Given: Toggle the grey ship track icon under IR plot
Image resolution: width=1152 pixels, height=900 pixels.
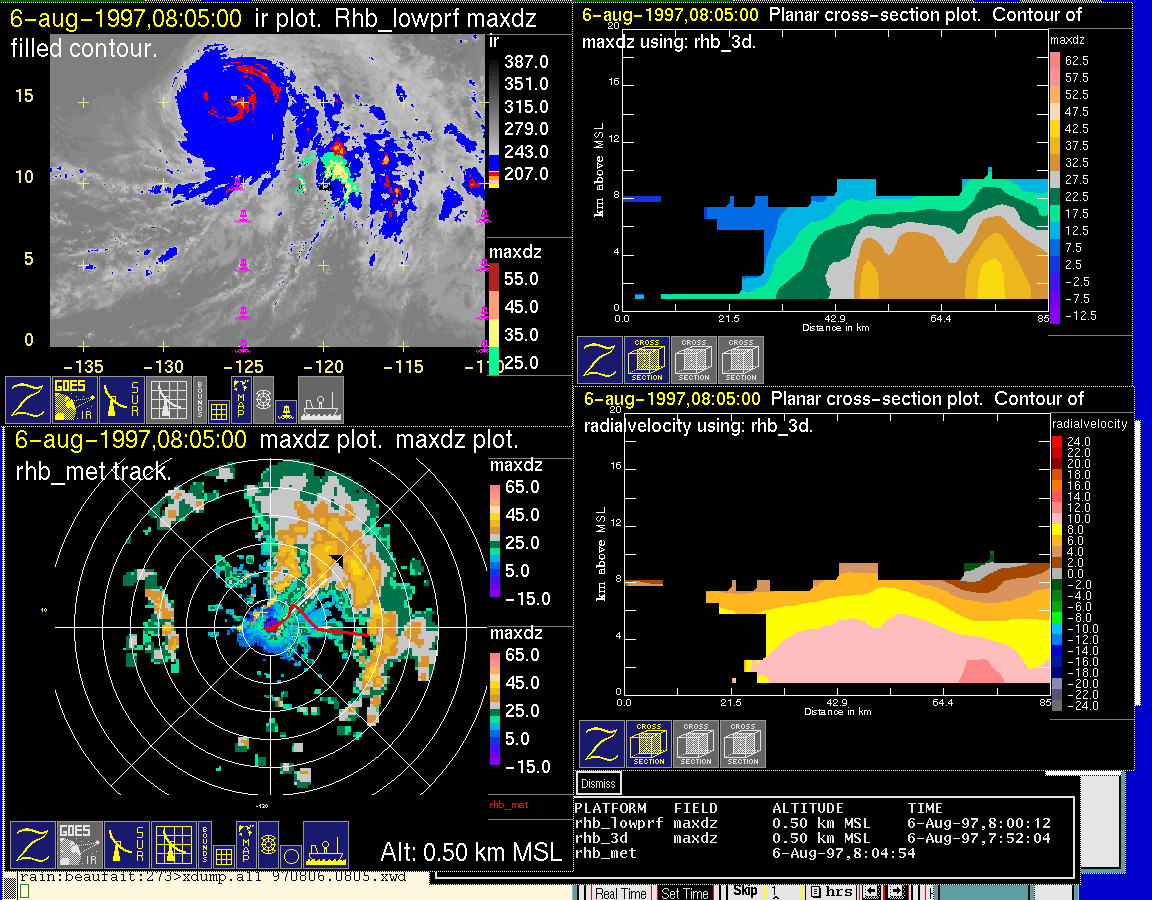Looking at the screenshot, I should 321,400.
